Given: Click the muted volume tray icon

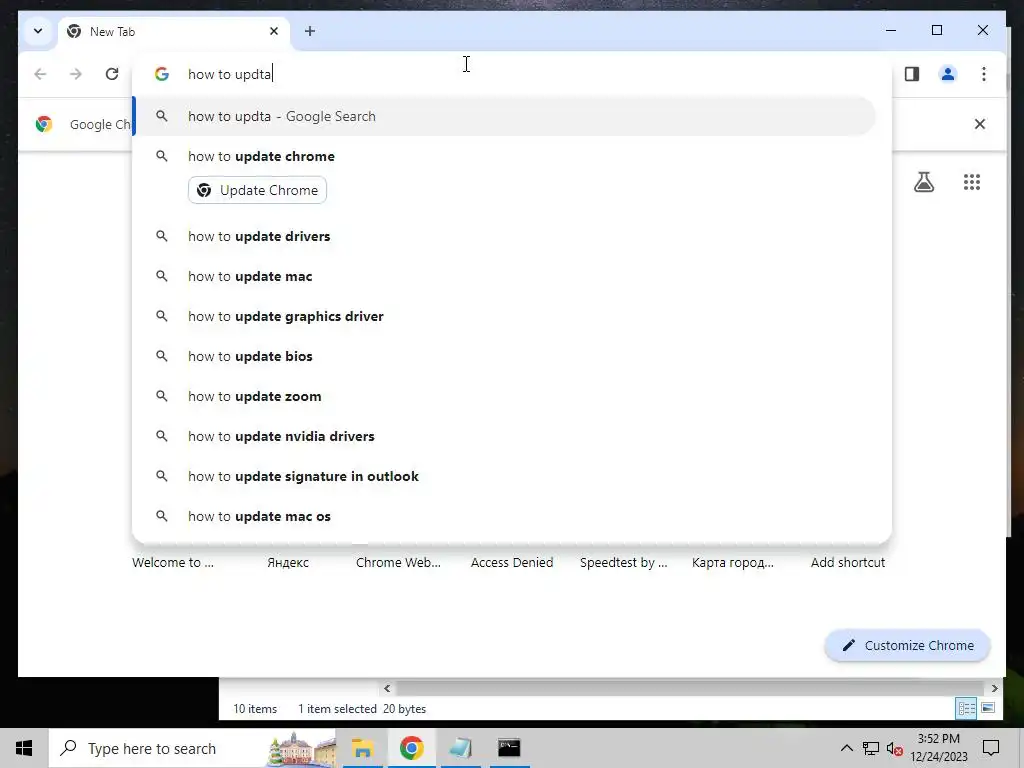Looking at the screenshot, I should [x=895, y=748].
